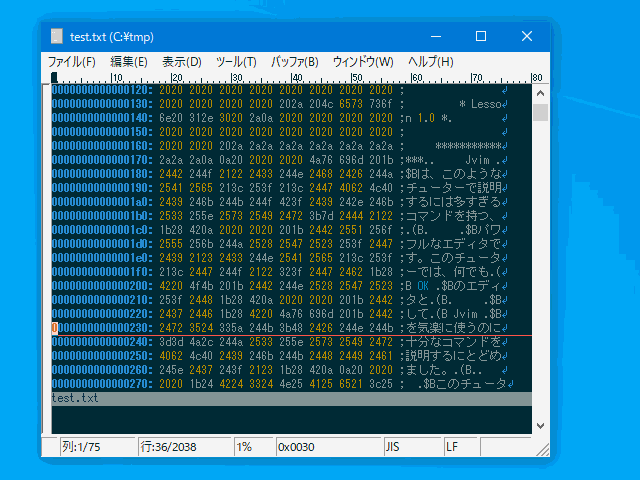Screen dimensions: 640x480
Task: Click the LF line-ending status field
Action: coord(460,447)
